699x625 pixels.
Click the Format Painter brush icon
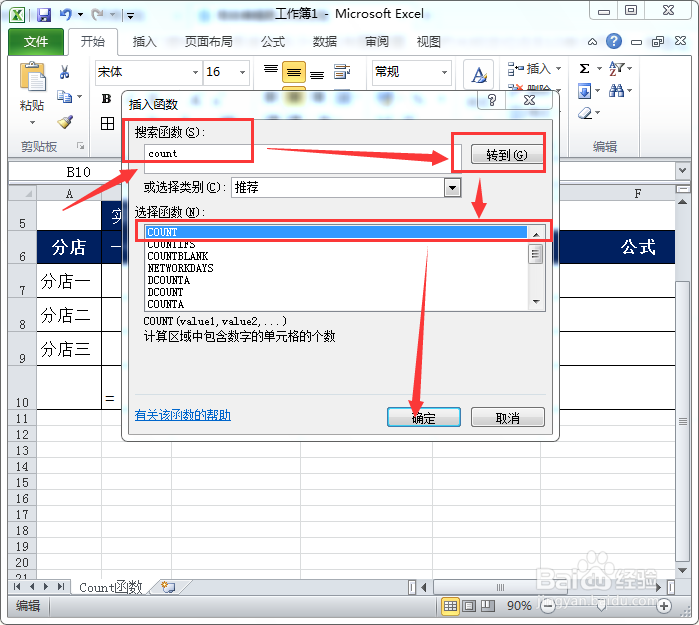point(65,121)
